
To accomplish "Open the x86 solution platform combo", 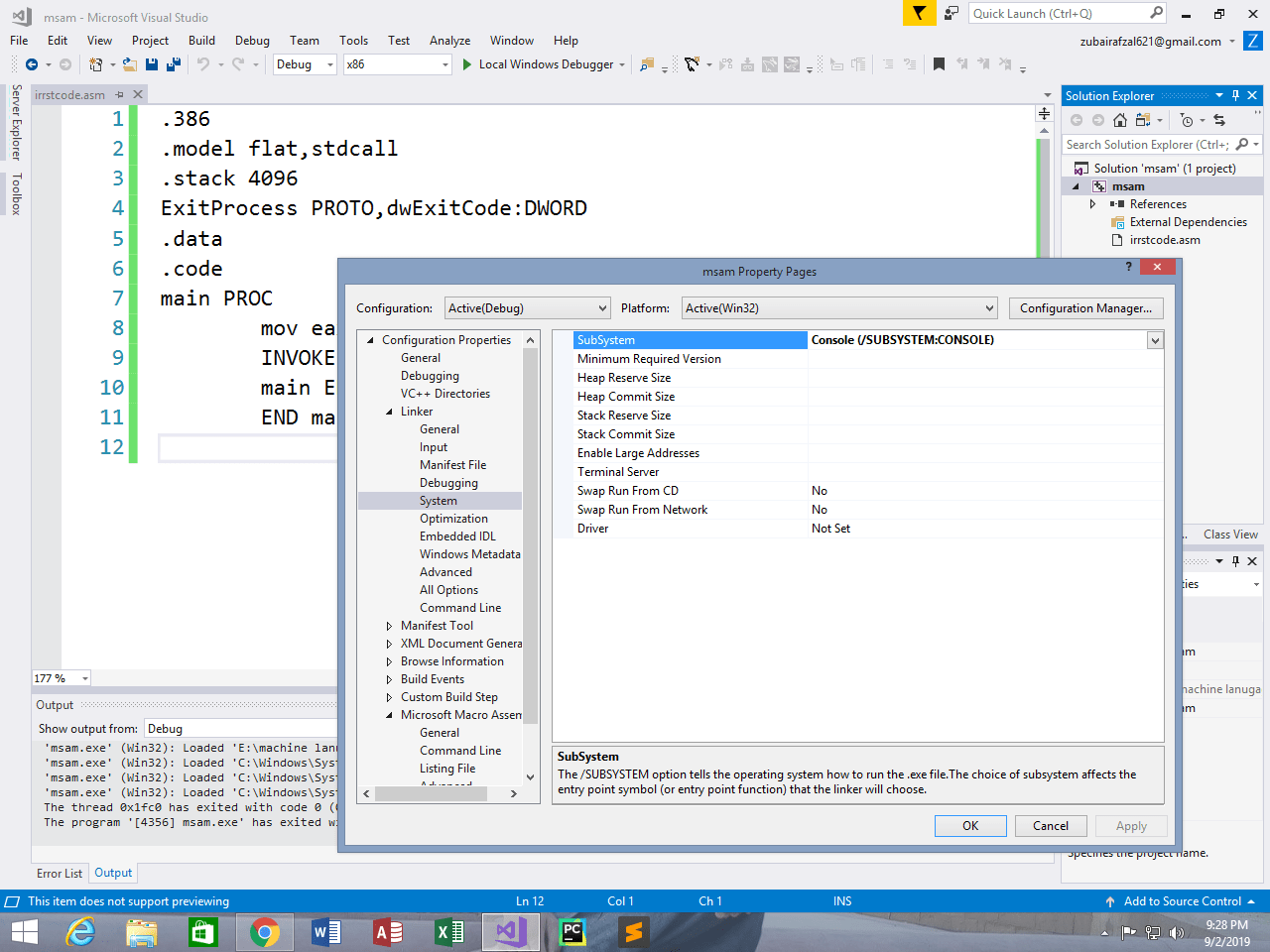I will pyautogui.click(x=398, y=64).
